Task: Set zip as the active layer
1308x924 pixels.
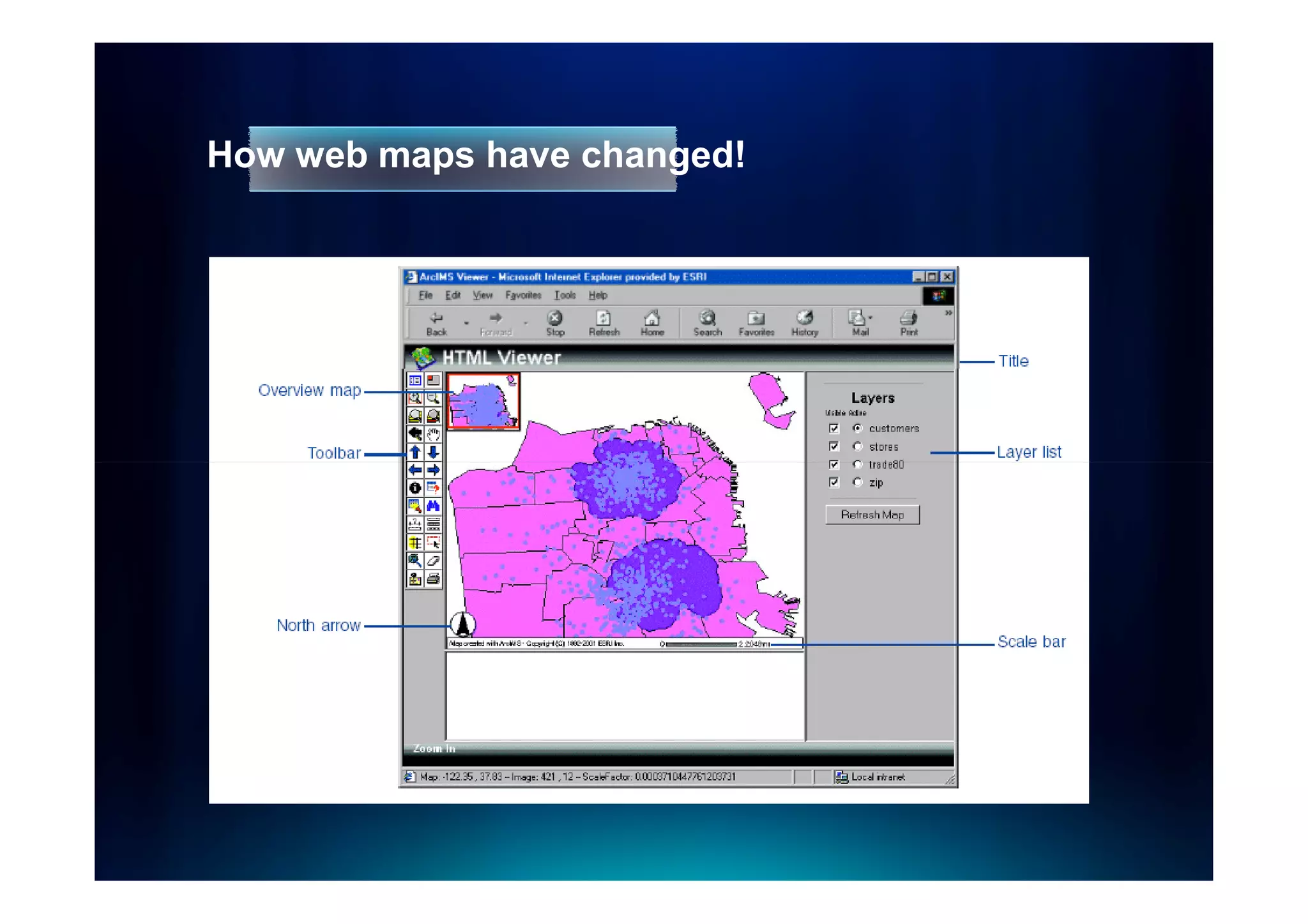Action: [x=857, y=482]
